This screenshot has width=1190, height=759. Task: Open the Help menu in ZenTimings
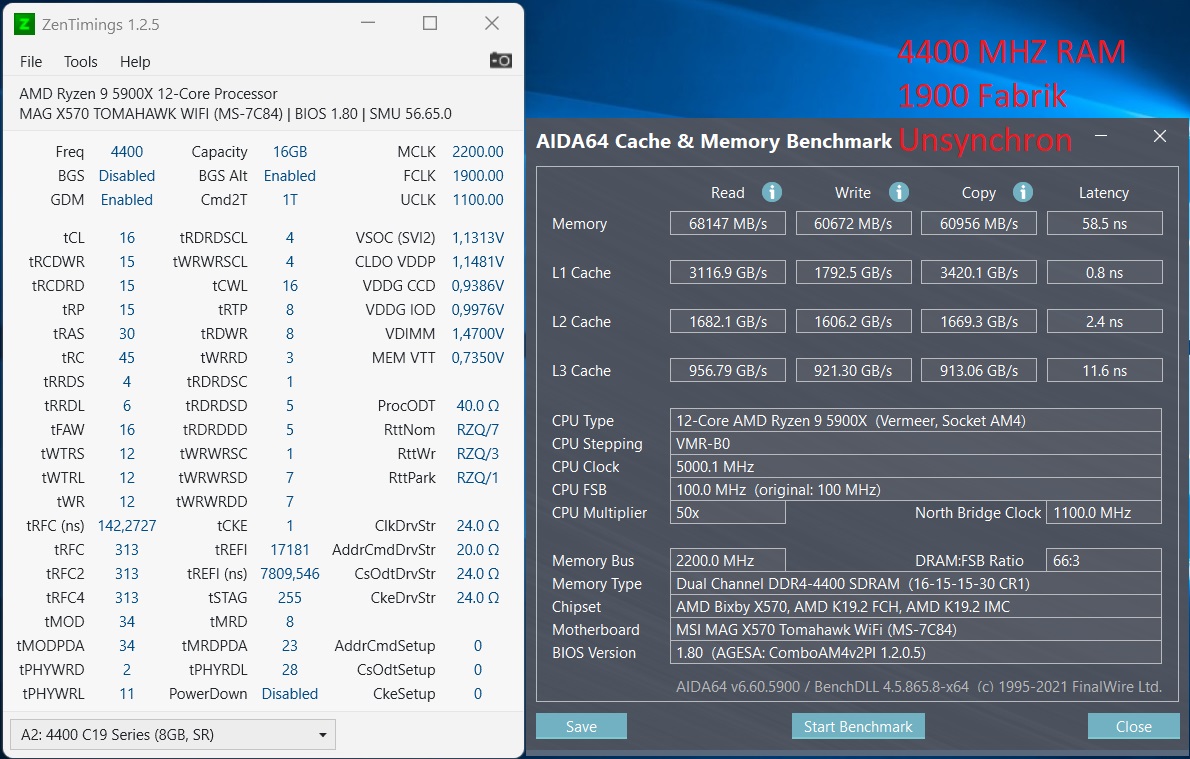click(134, 61)
